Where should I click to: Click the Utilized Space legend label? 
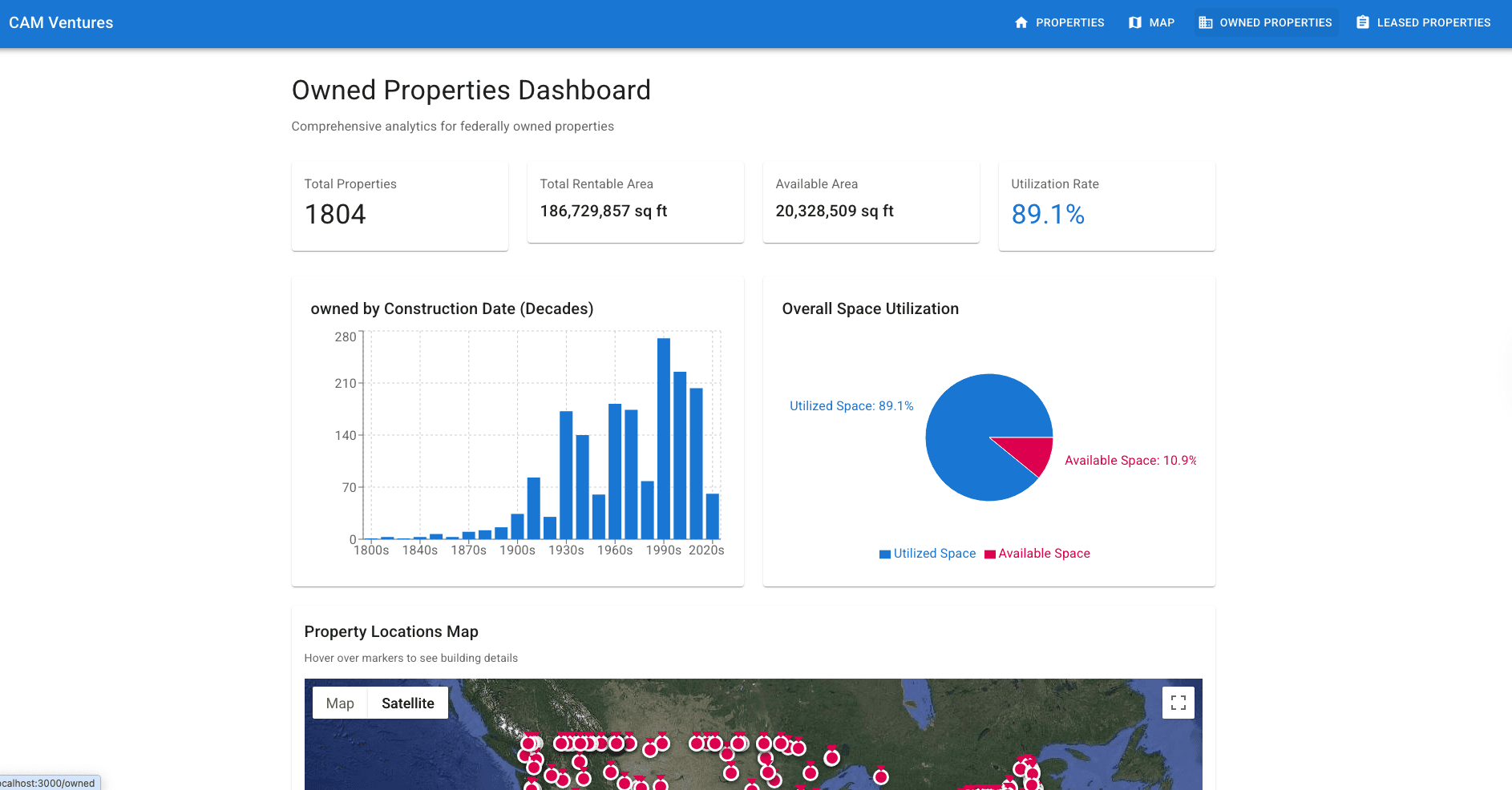(934, 554)
